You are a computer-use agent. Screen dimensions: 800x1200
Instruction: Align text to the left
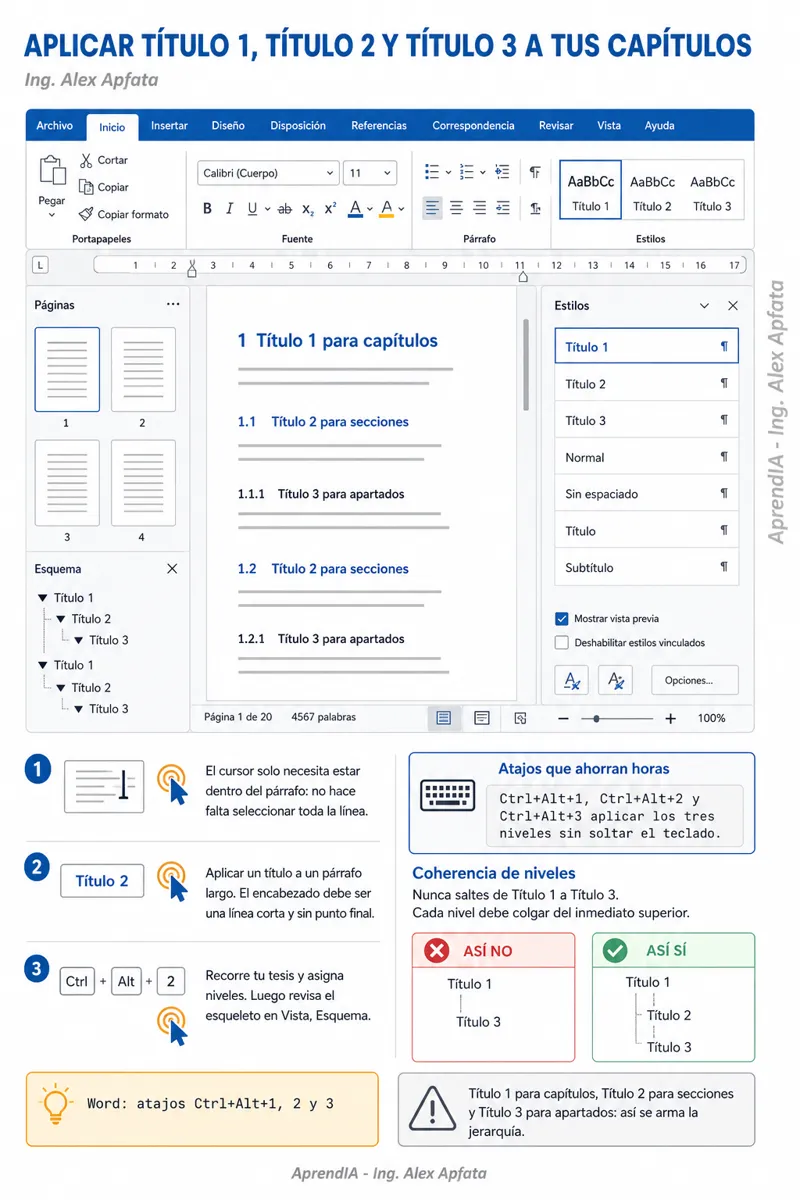(x=432, y=208)
